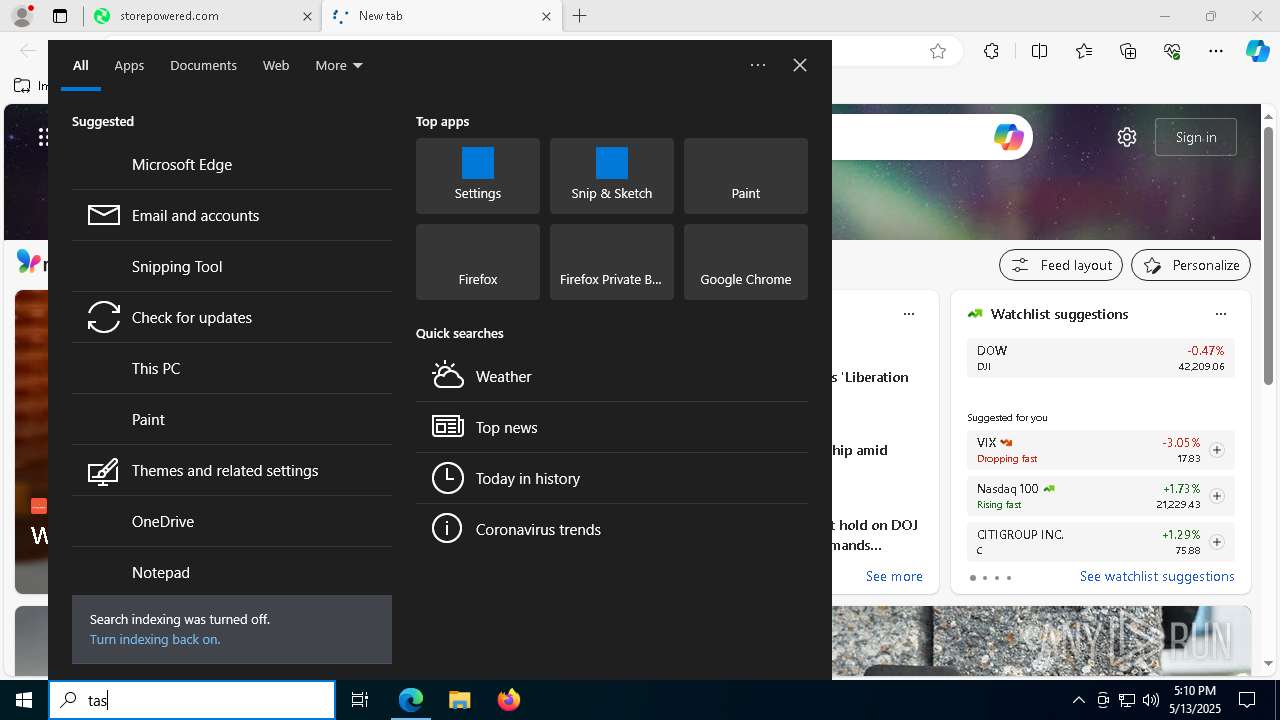Image resolution: width=1280 pixels, height=720 pixels.
Task: Add Nasdaq 100 to watchlist
Action: 1217,496
